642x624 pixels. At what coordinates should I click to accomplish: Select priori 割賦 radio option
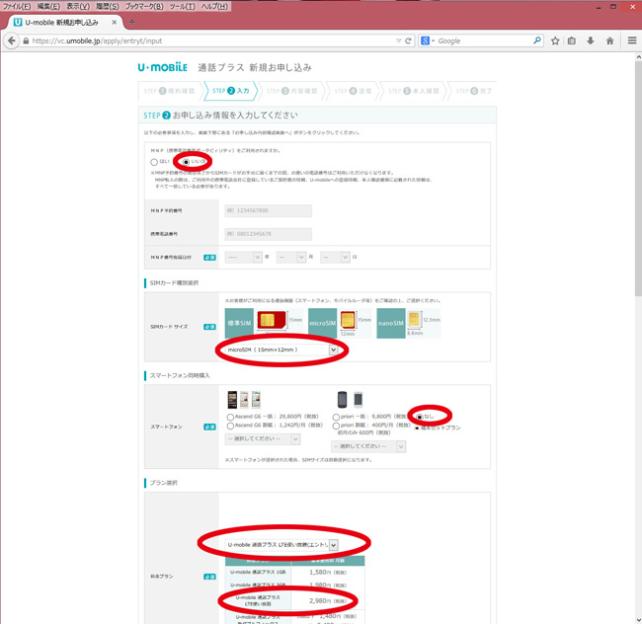click(336, 426)
